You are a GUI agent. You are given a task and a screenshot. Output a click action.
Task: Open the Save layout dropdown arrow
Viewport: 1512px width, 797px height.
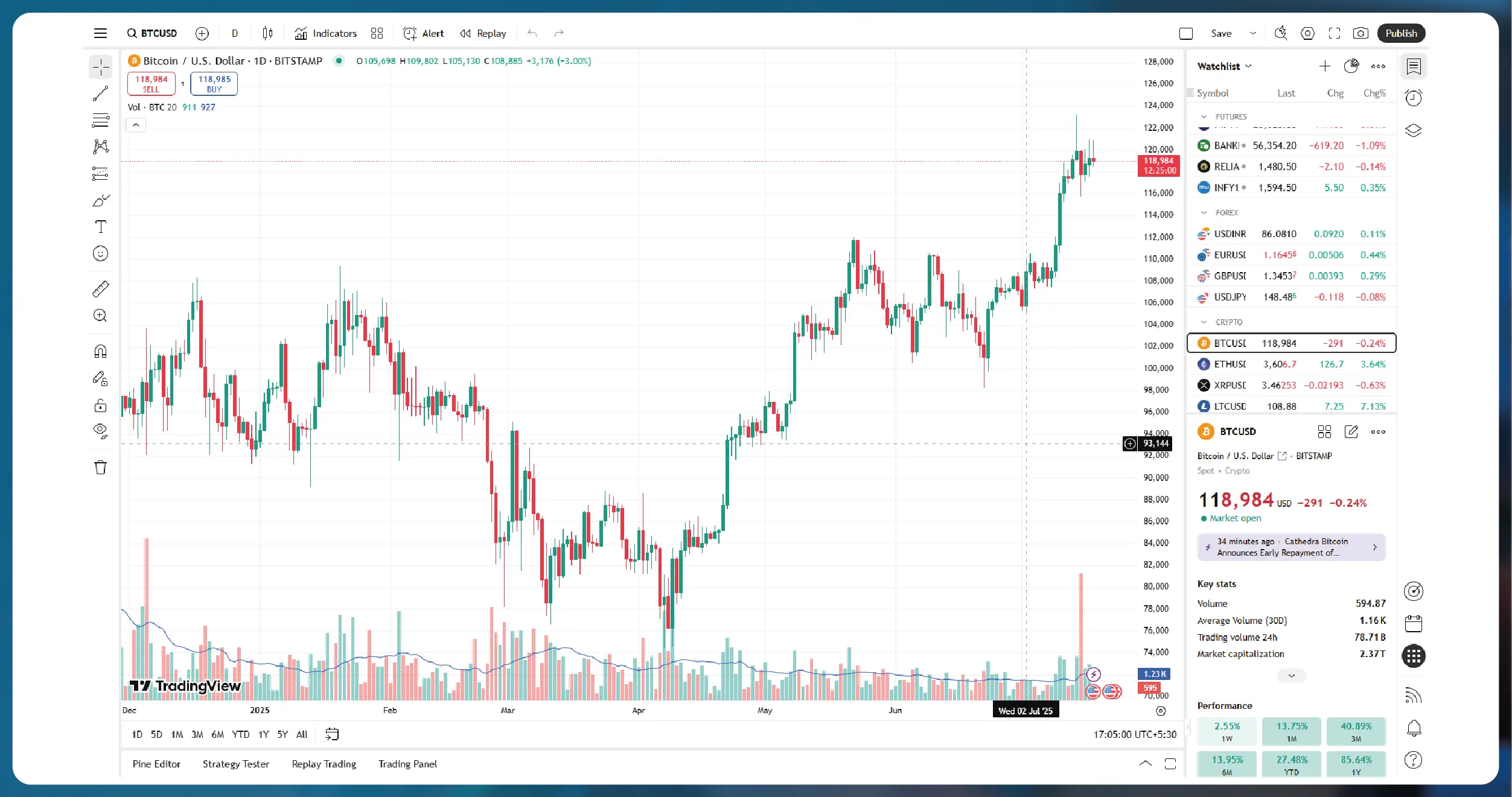(1252, 33)
